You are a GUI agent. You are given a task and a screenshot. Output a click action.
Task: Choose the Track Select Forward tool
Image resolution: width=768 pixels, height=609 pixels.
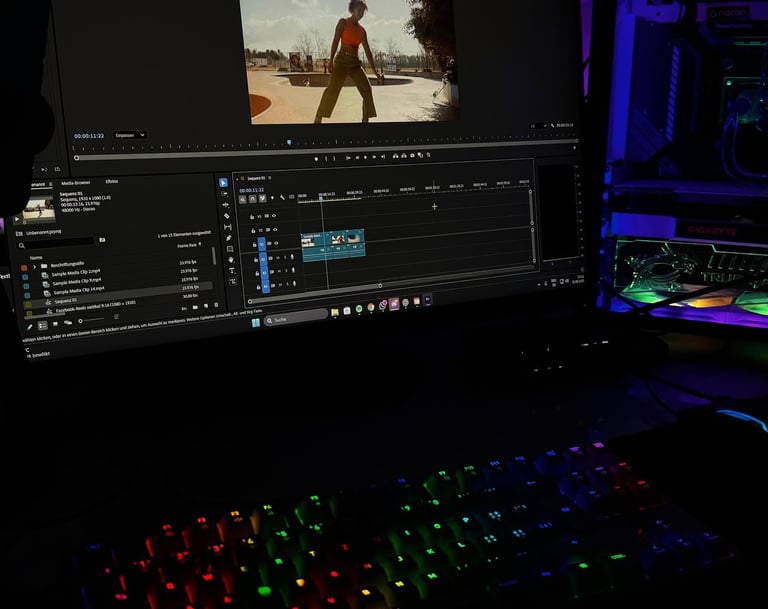click(224, 194)
